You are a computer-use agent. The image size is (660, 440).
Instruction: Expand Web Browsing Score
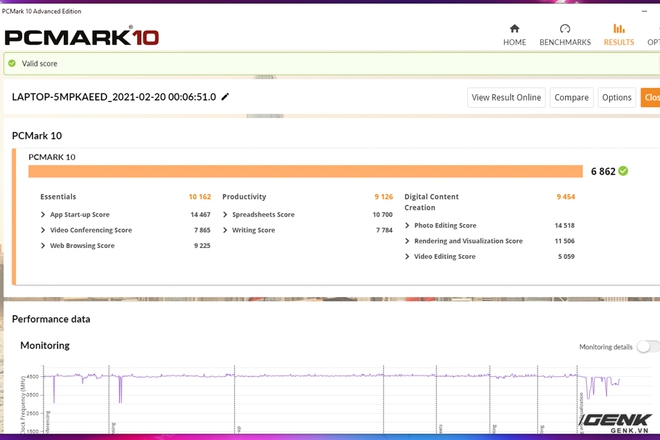pyautogui.click(x=43, y=245)
